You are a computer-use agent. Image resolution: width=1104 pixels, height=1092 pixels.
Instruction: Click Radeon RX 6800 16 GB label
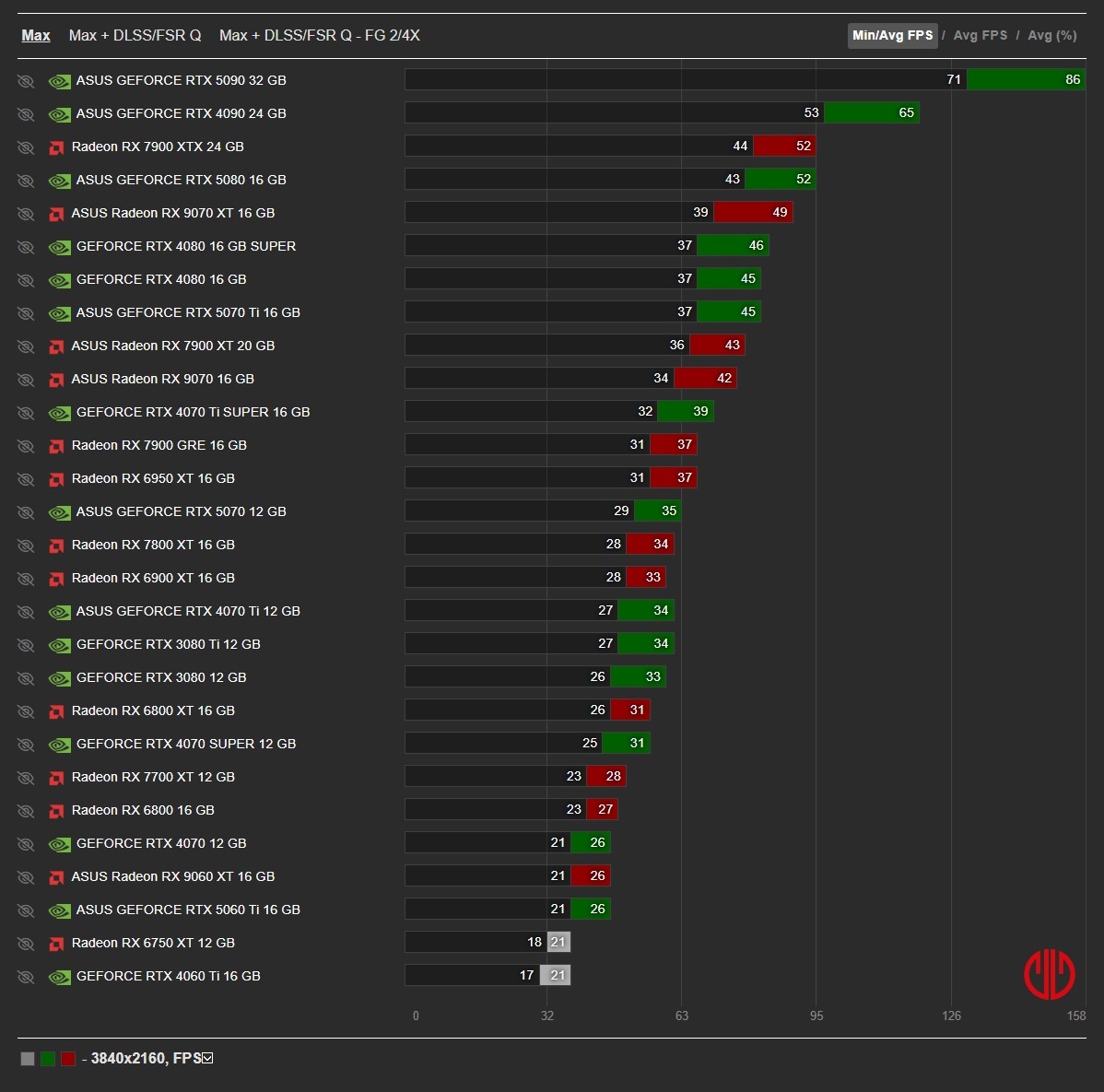[x=143, y=810]
